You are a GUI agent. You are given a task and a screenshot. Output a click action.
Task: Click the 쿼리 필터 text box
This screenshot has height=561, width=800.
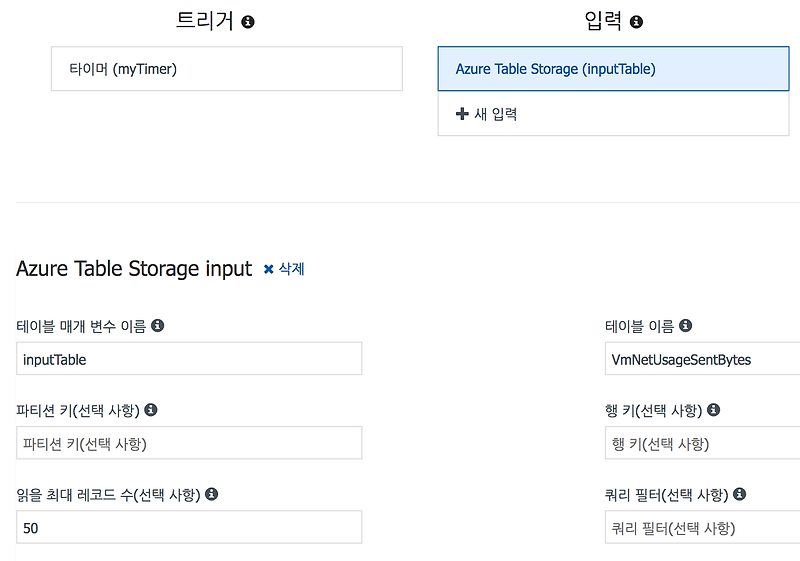coord(702,527)
